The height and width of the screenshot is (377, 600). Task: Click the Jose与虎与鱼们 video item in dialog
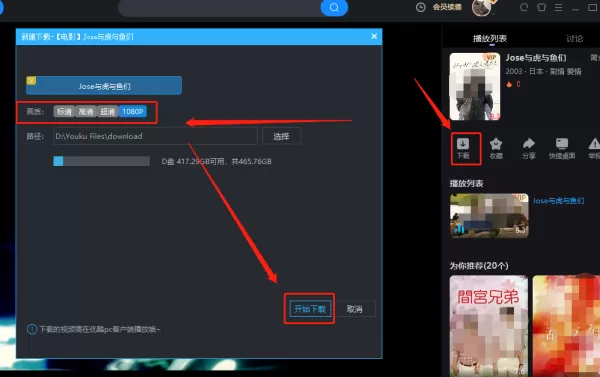(104, 85)
